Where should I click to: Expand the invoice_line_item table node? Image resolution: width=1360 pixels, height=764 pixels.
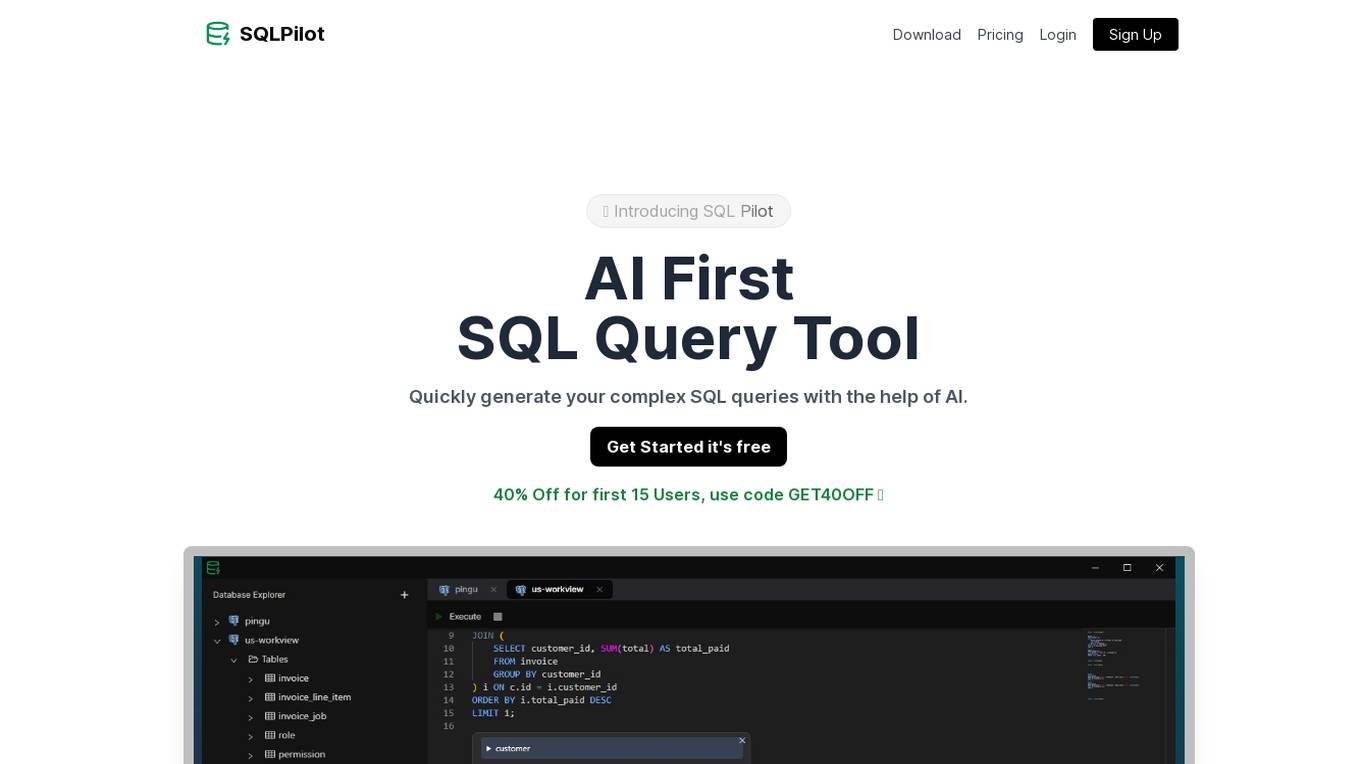point(251,698)
